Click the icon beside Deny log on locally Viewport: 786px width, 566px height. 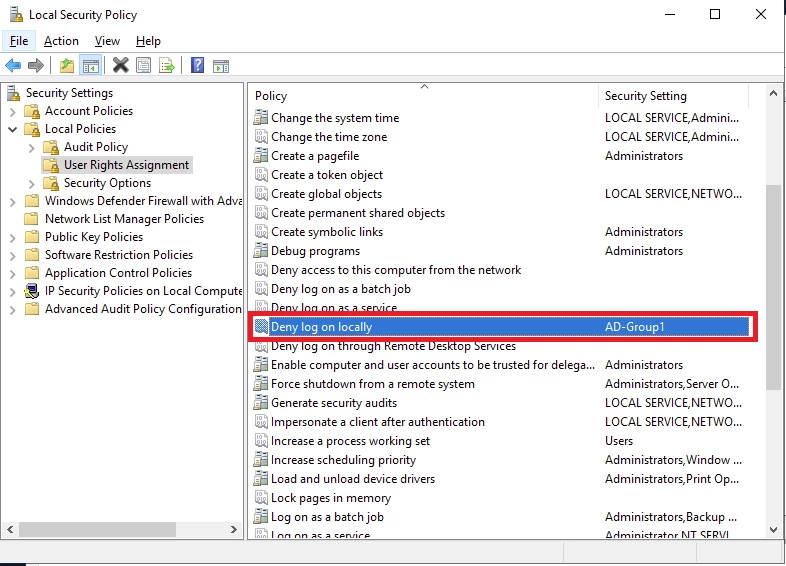point(261,327)
